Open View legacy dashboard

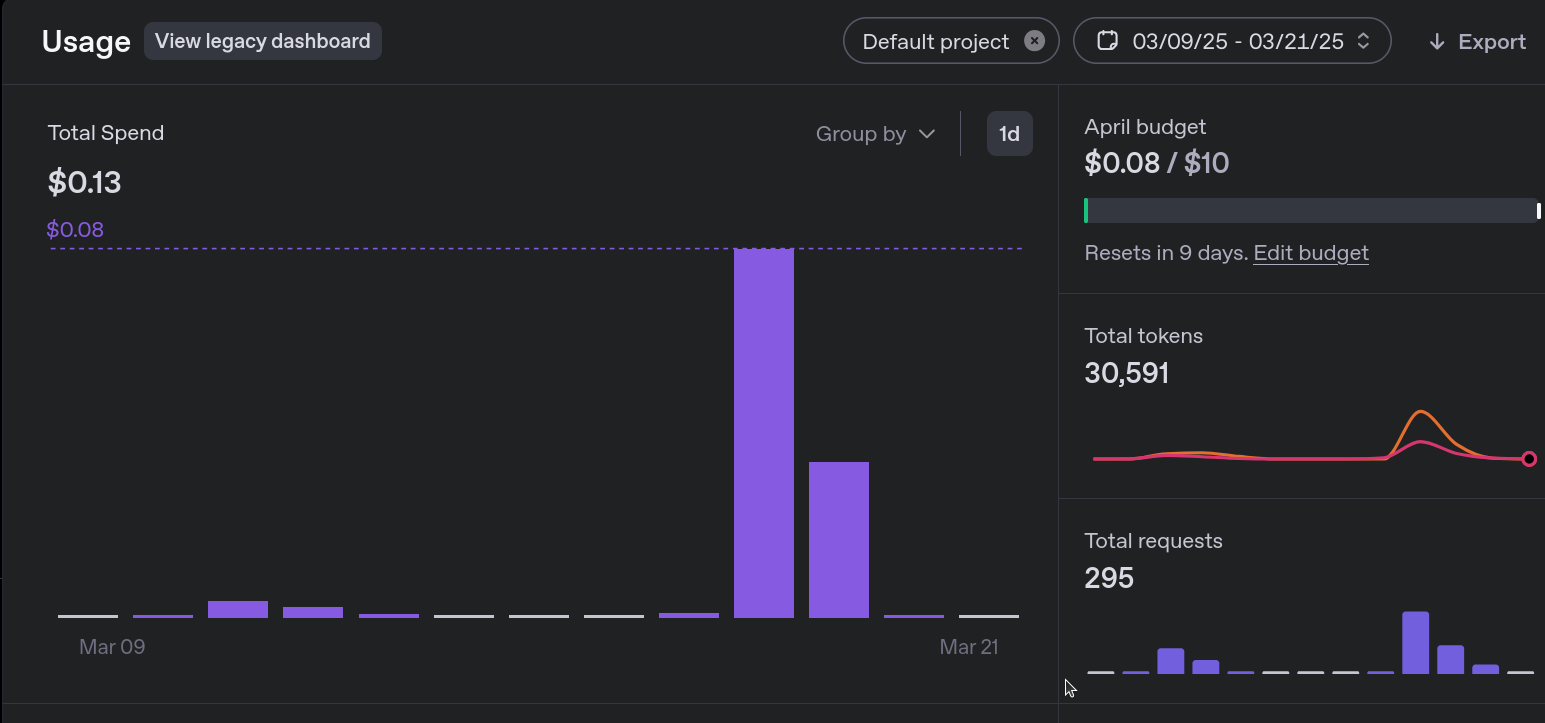point(262,41)
